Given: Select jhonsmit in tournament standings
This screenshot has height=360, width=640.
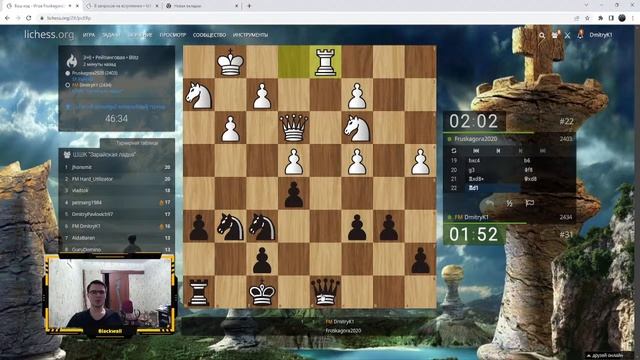Looking at the screenshot, I should pyautogui.click(x=82, y=167).
